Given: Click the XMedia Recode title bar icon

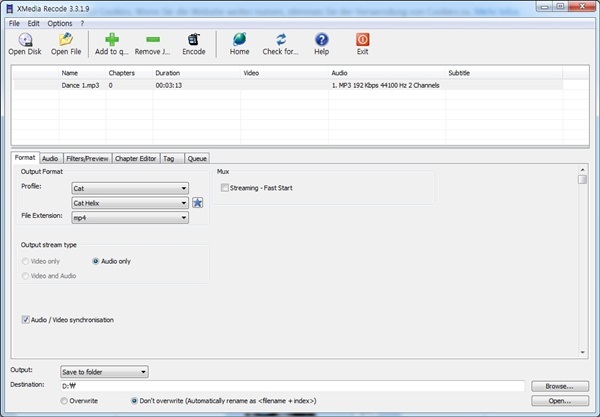Looking at the screenshot, I should tap(10, 8).
